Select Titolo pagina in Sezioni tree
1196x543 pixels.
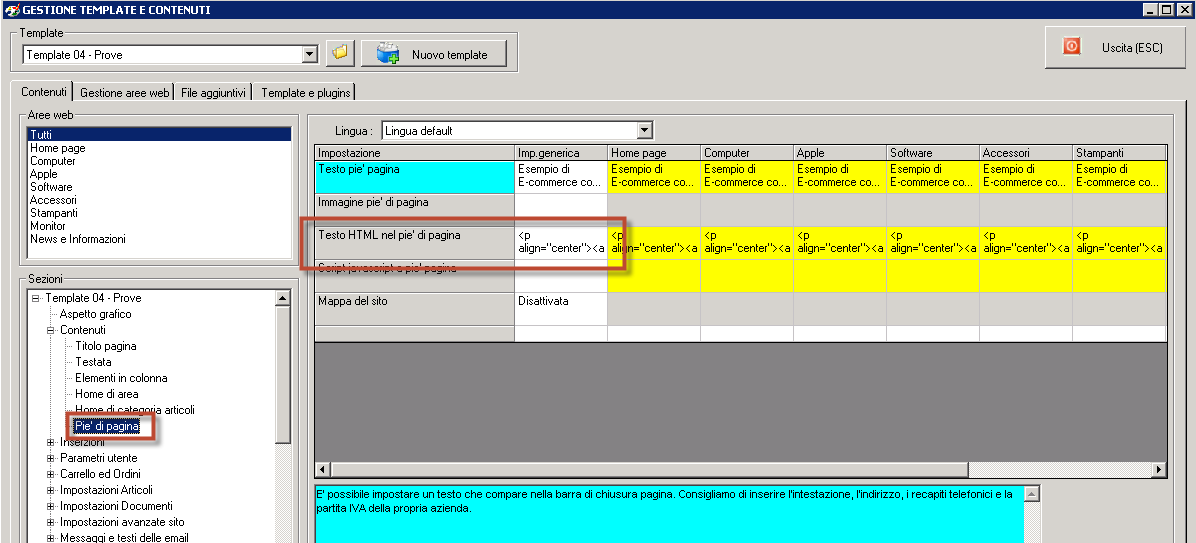point(105,346)
